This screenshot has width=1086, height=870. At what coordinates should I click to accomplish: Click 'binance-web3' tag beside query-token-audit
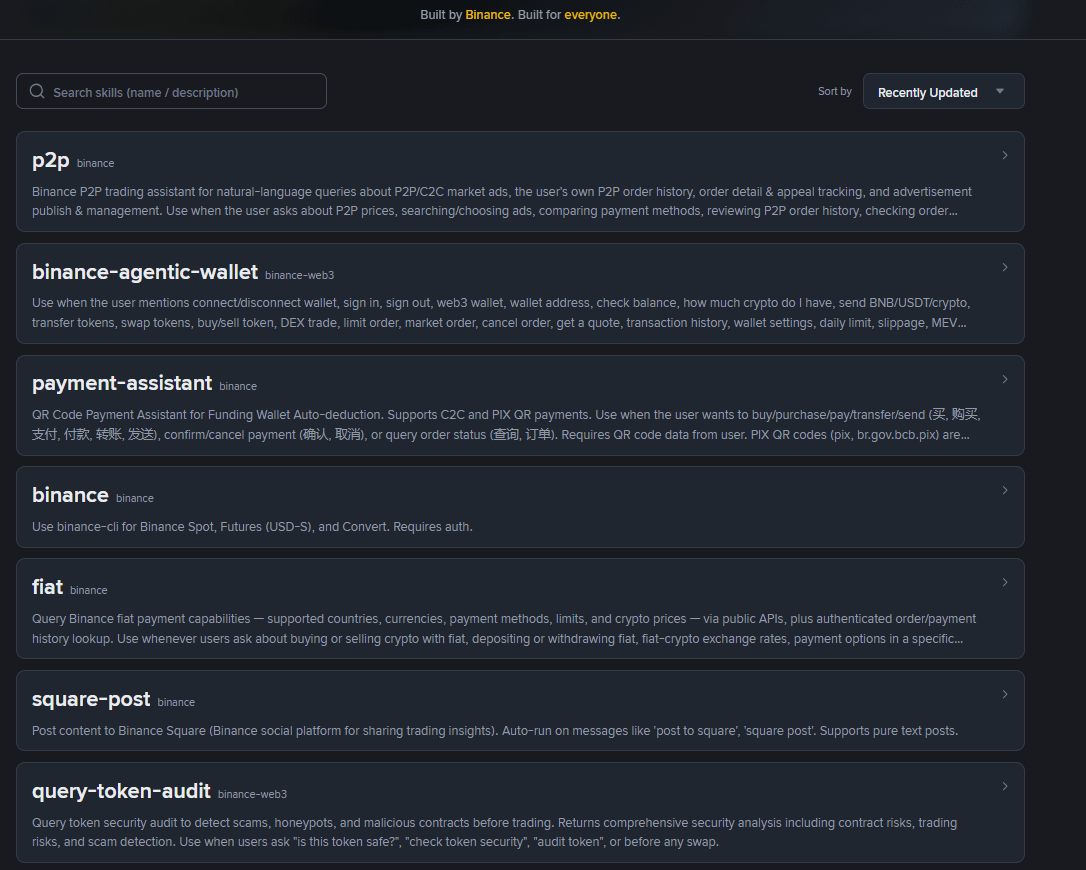point(252,794)
